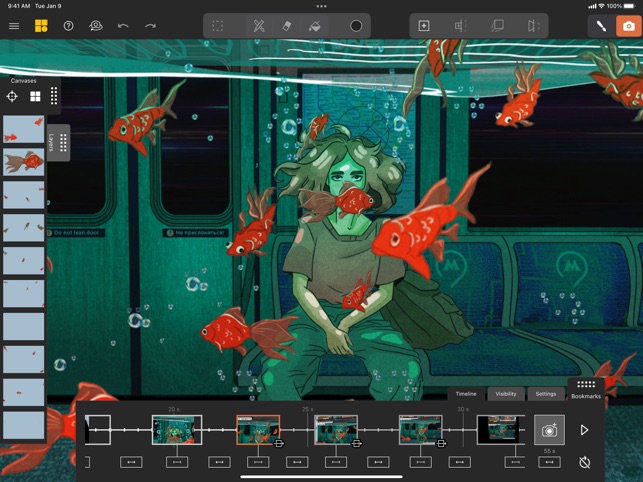Expand the Bookmarks panel
This screenshot has height=482, width=643.
586,389
